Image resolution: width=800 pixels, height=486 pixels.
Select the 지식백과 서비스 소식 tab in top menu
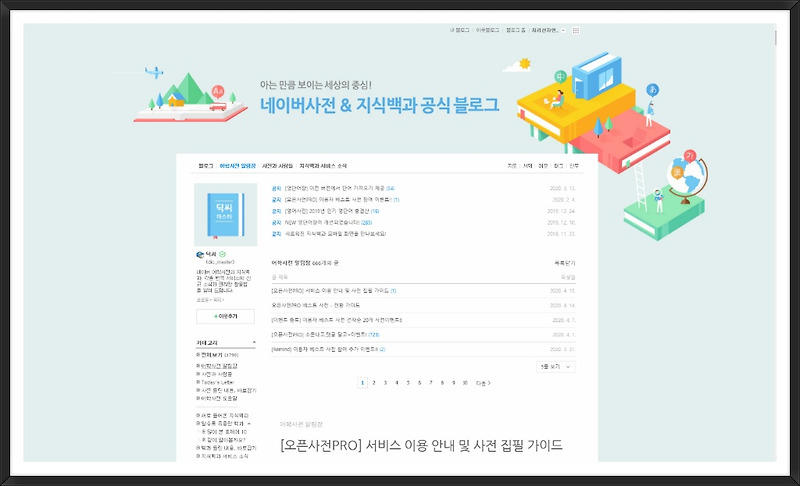point(323,166)
